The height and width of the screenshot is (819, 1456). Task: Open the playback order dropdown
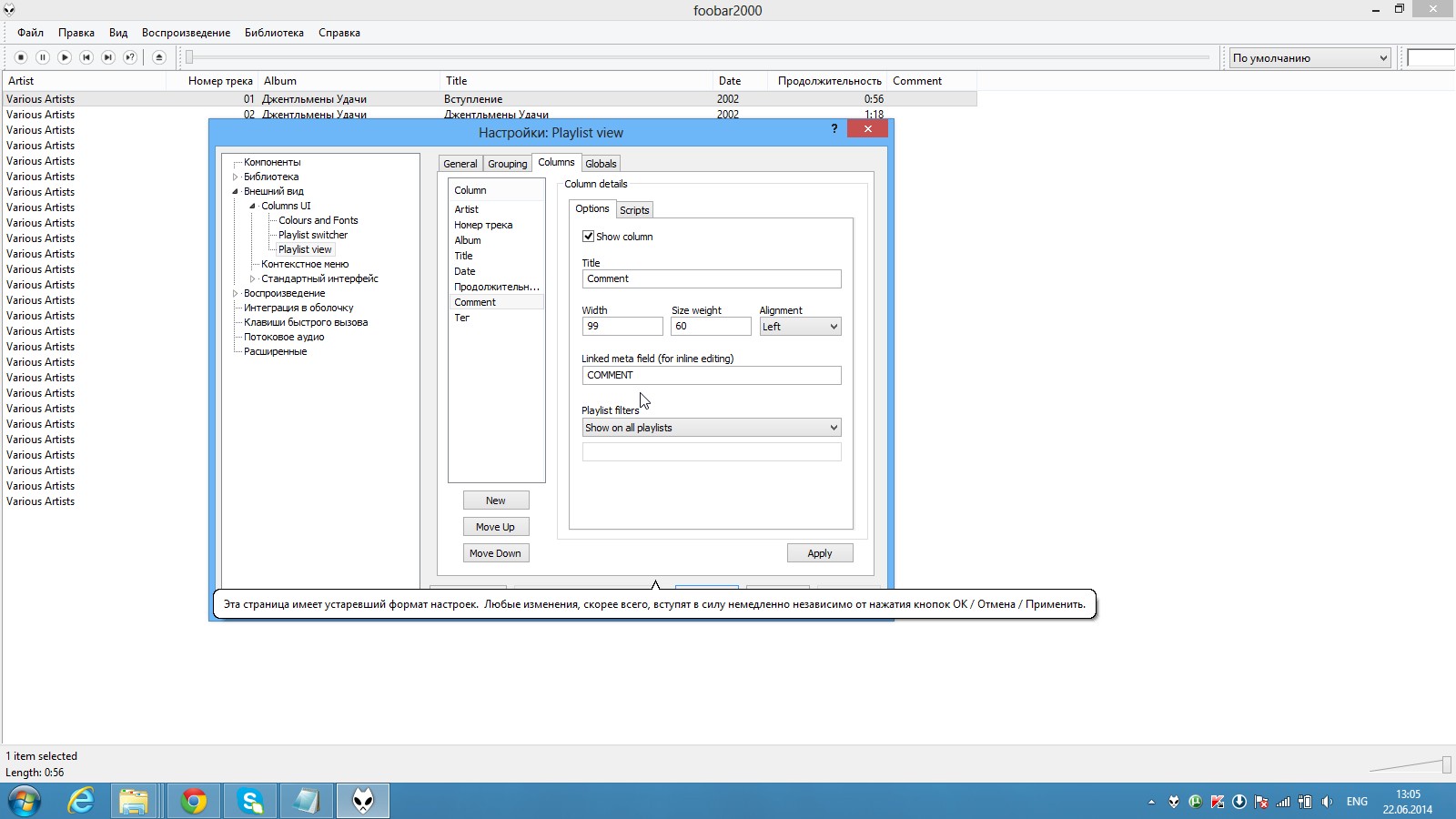tap(1309, 58)
